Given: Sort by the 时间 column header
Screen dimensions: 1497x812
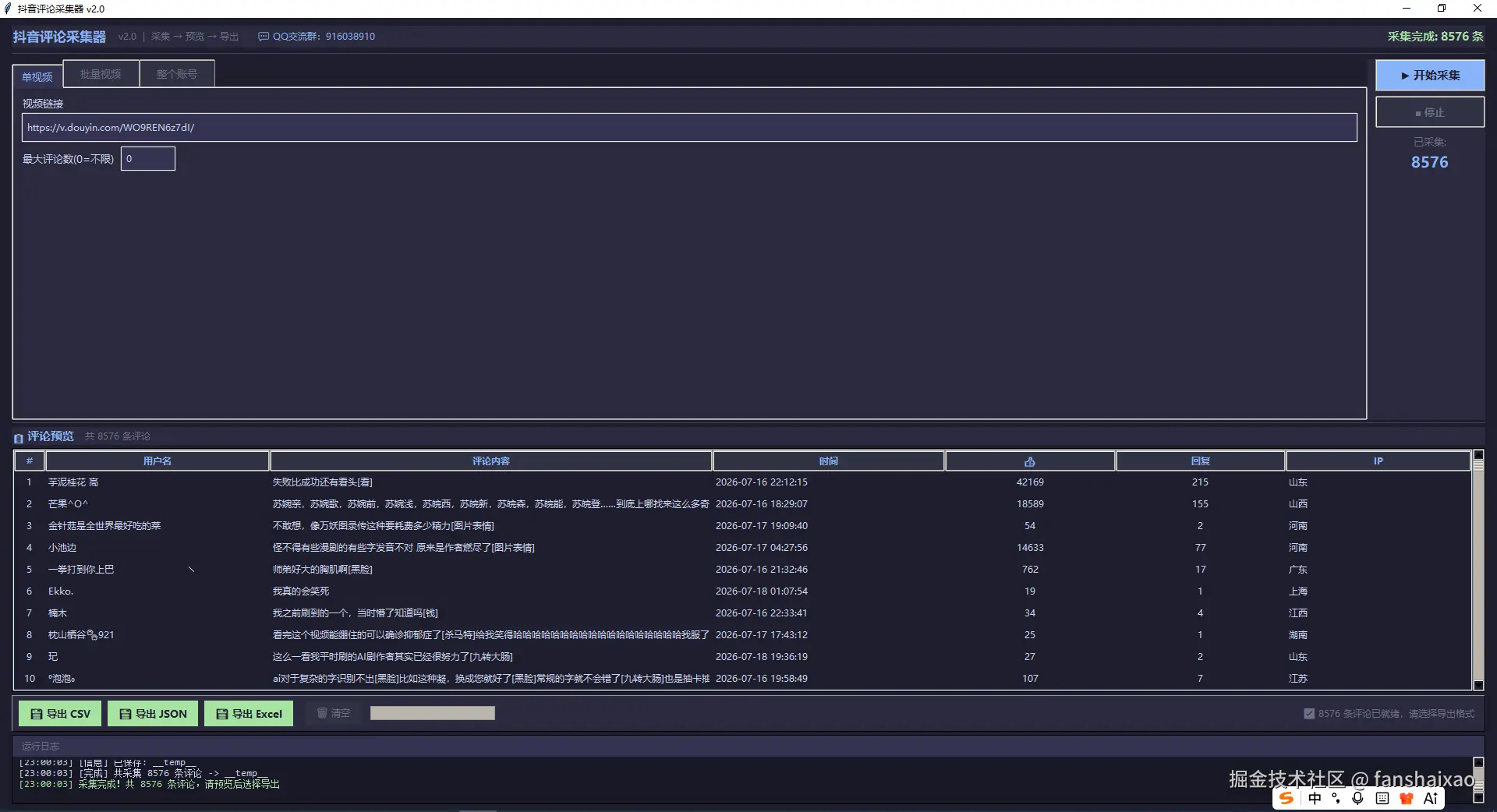Looking at the screenshot, I should click(x=829, y=461).
